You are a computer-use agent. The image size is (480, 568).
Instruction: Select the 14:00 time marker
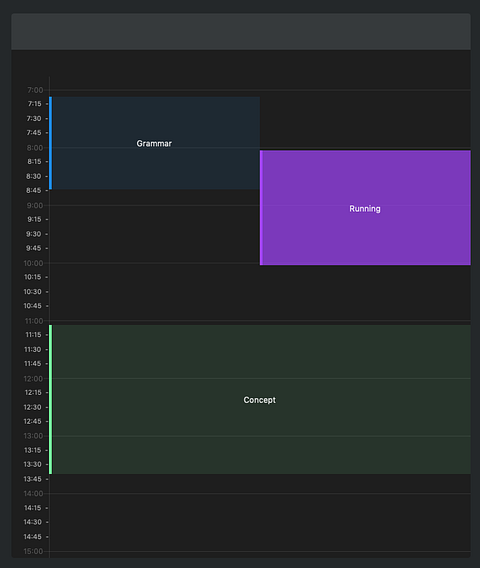[33, 493]
